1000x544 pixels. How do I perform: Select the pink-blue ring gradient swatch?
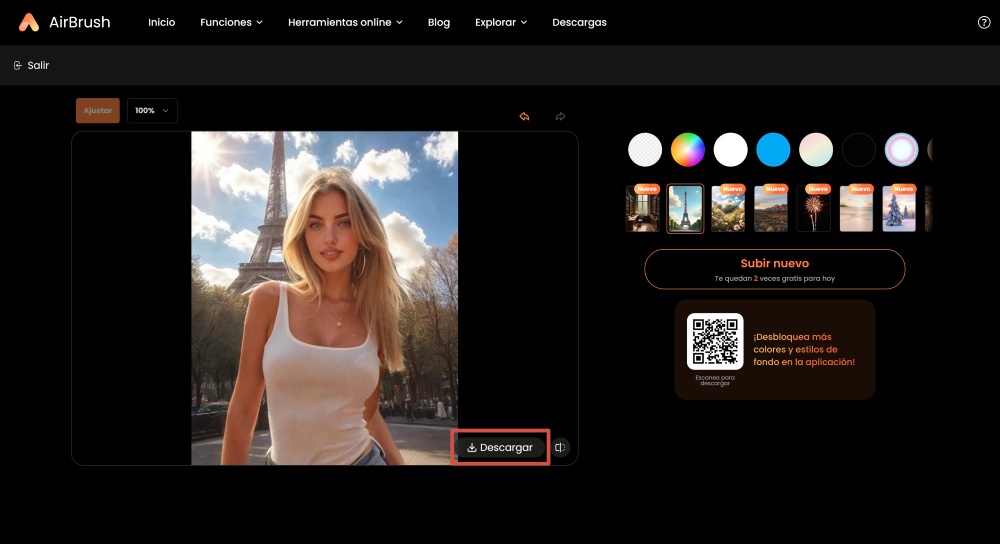click(x=901, y=150)
